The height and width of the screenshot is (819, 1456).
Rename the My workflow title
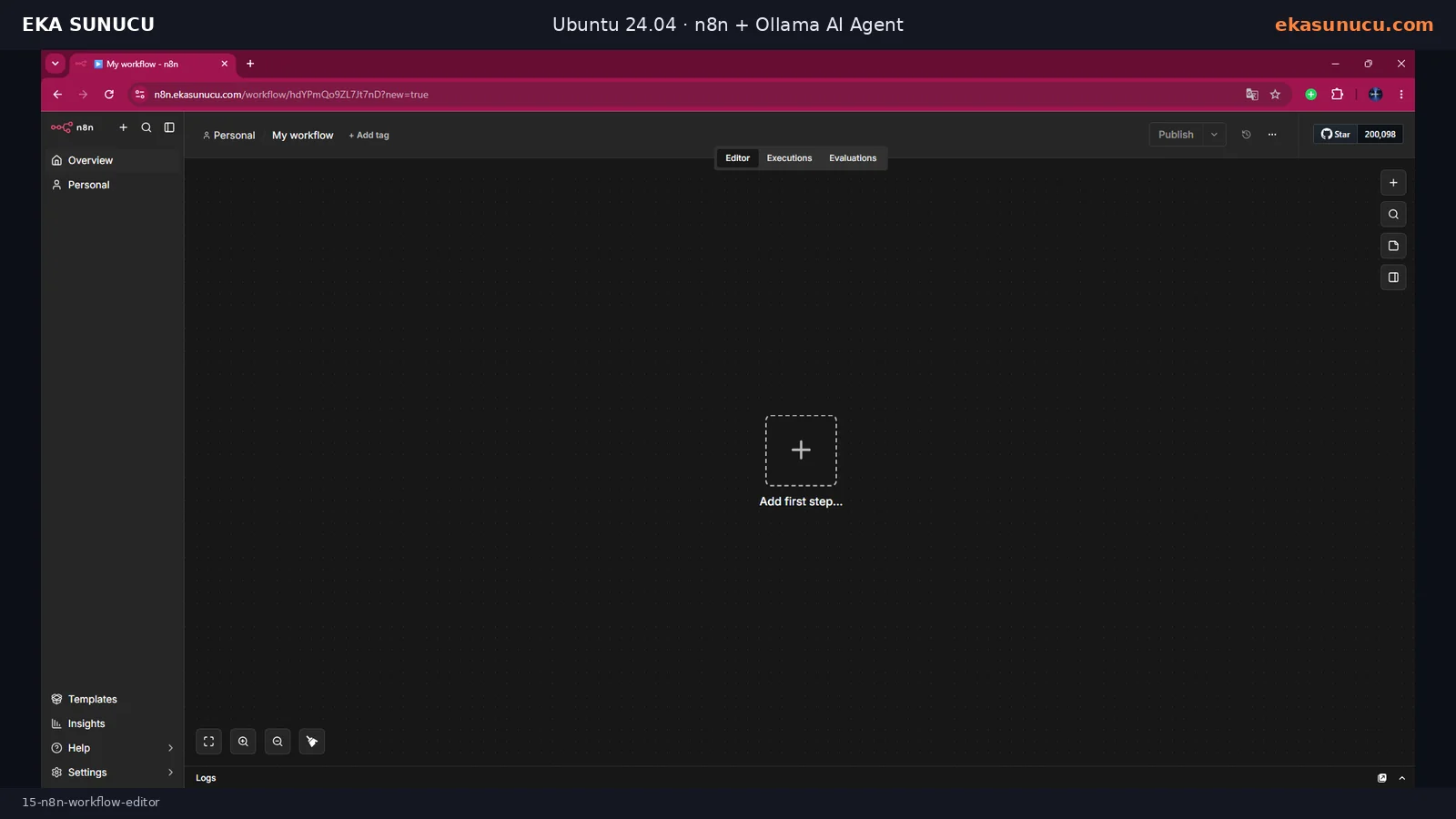pos(303,136)
